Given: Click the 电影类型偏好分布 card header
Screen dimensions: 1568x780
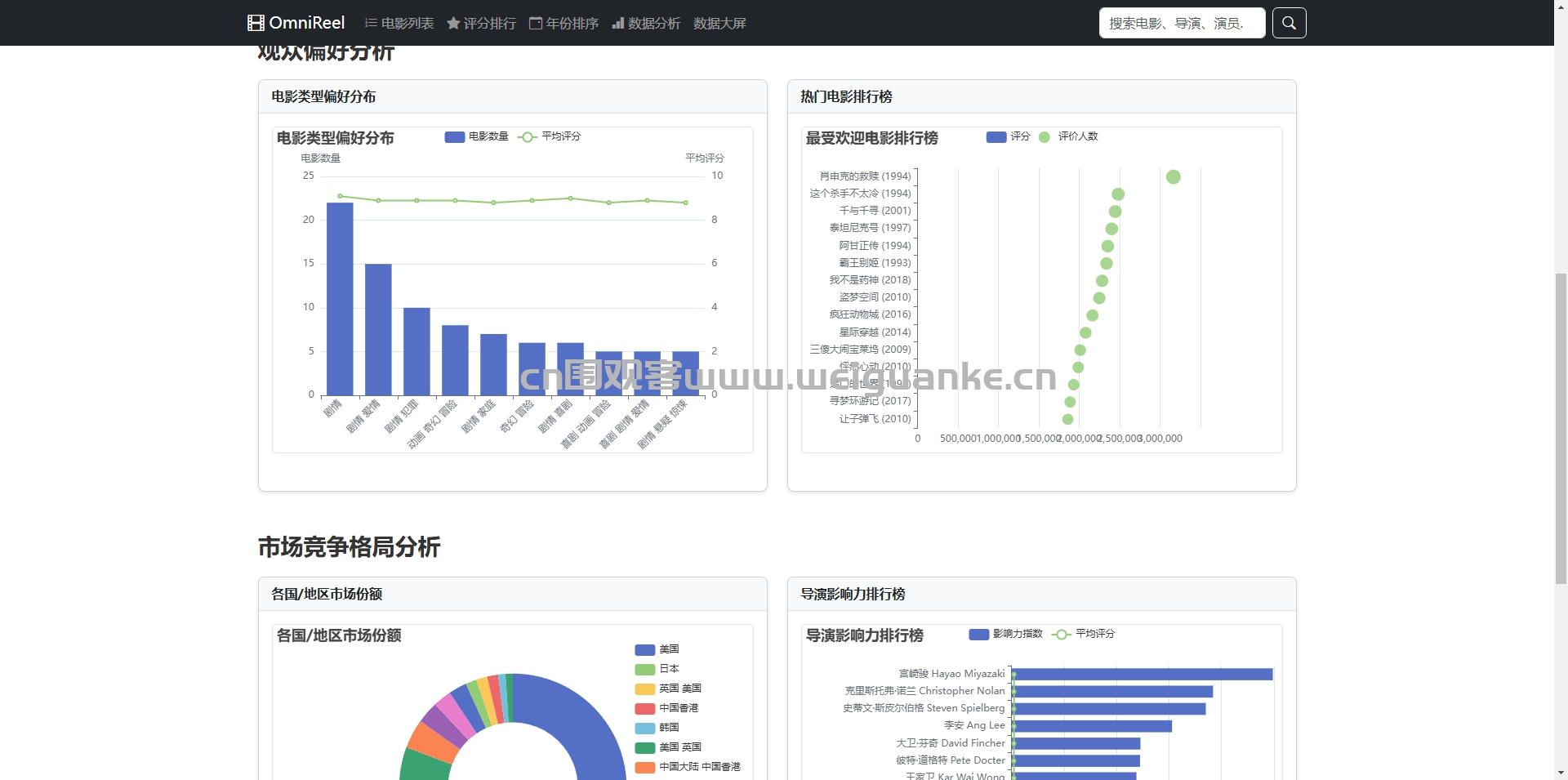Looking at the screenshot, I should click(513, 96).
